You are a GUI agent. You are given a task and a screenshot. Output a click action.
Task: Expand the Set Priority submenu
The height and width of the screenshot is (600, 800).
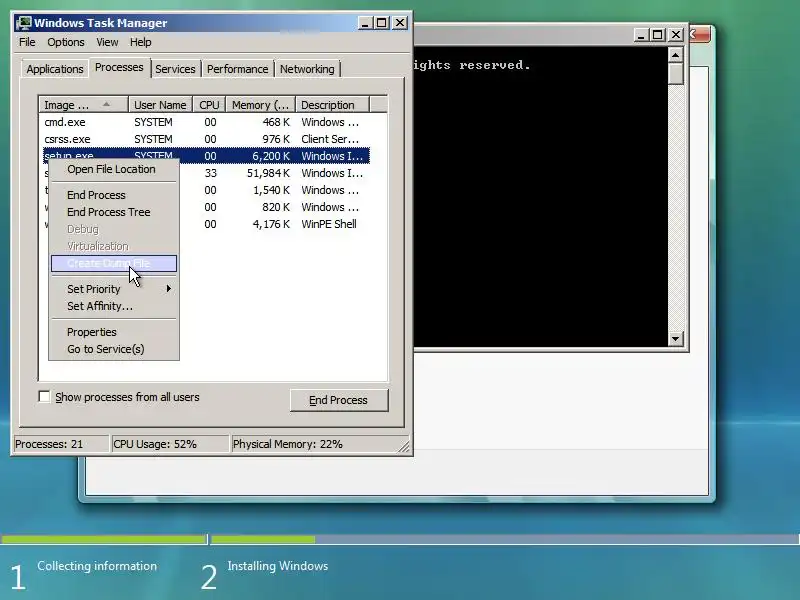(x=114, y=289)
